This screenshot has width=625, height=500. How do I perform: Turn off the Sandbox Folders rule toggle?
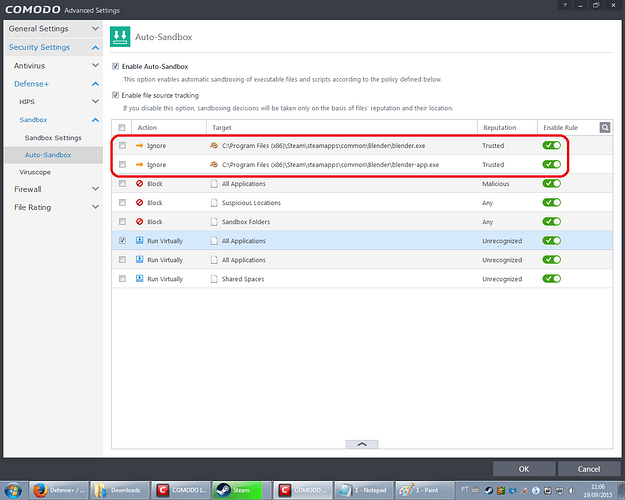(x=552, y=221)
